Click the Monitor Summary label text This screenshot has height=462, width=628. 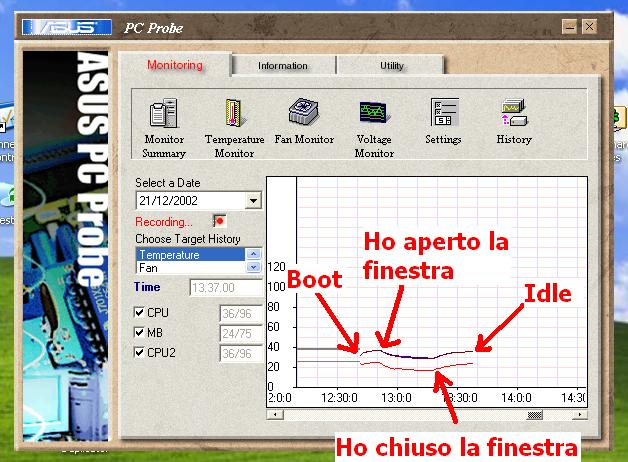[164, 146]
